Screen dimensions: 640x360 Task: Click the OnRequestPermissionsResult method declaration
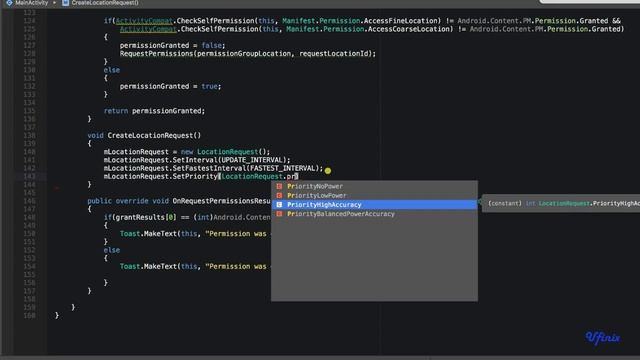pyautogui.click(x=179, y=201)
